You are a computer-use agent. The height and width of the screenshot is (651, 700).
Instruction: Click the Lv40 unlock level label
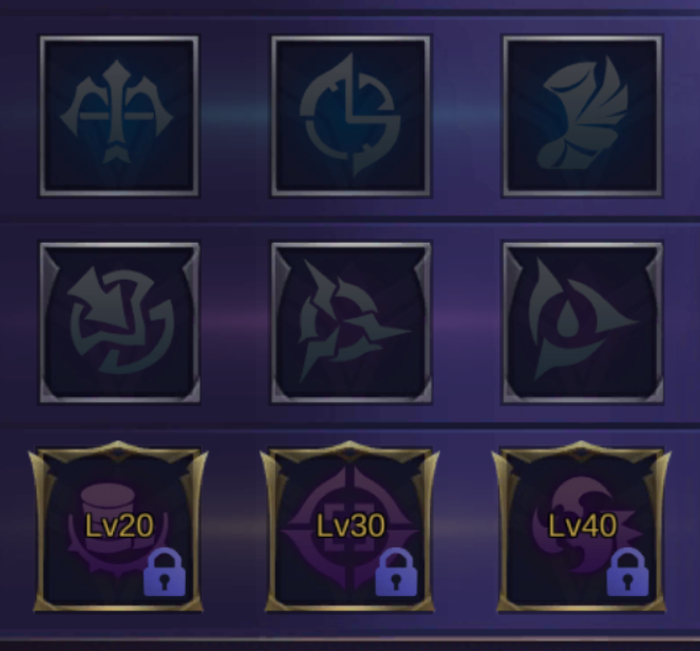coord(583,526)
